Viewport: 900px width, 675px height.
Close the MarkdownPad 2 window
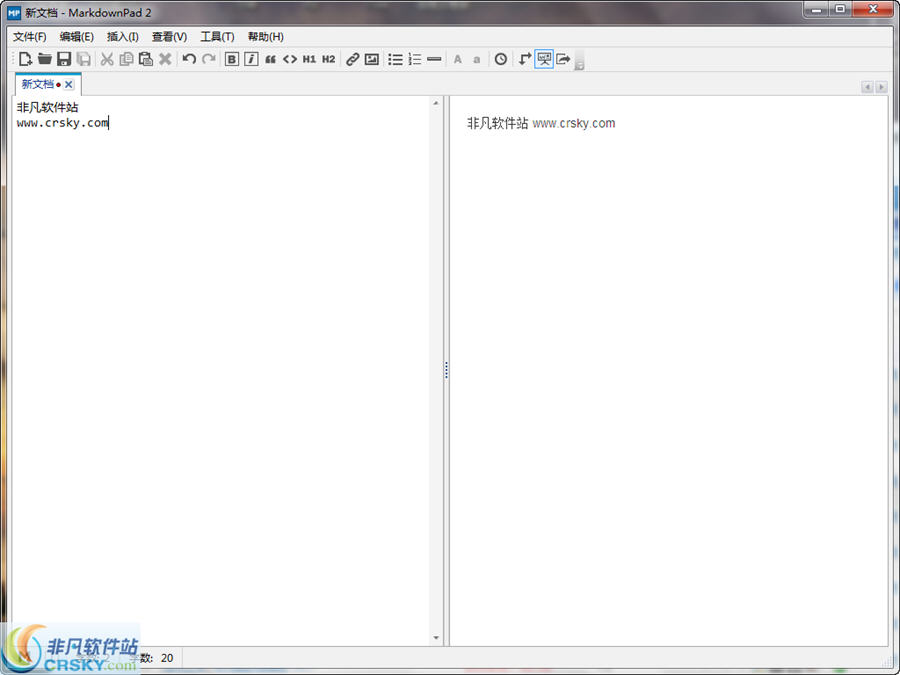click(x=873, y=9)
